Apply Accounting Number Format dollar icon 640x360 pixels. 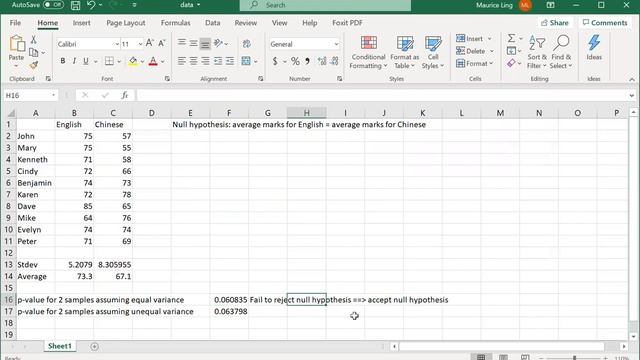[275, 61]
